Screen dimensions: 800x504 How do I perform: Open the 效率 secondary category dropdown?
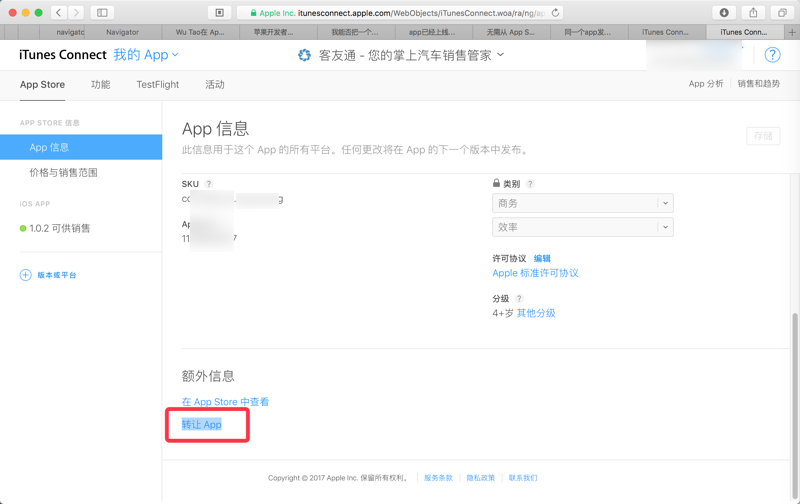(x=583, y=227)
